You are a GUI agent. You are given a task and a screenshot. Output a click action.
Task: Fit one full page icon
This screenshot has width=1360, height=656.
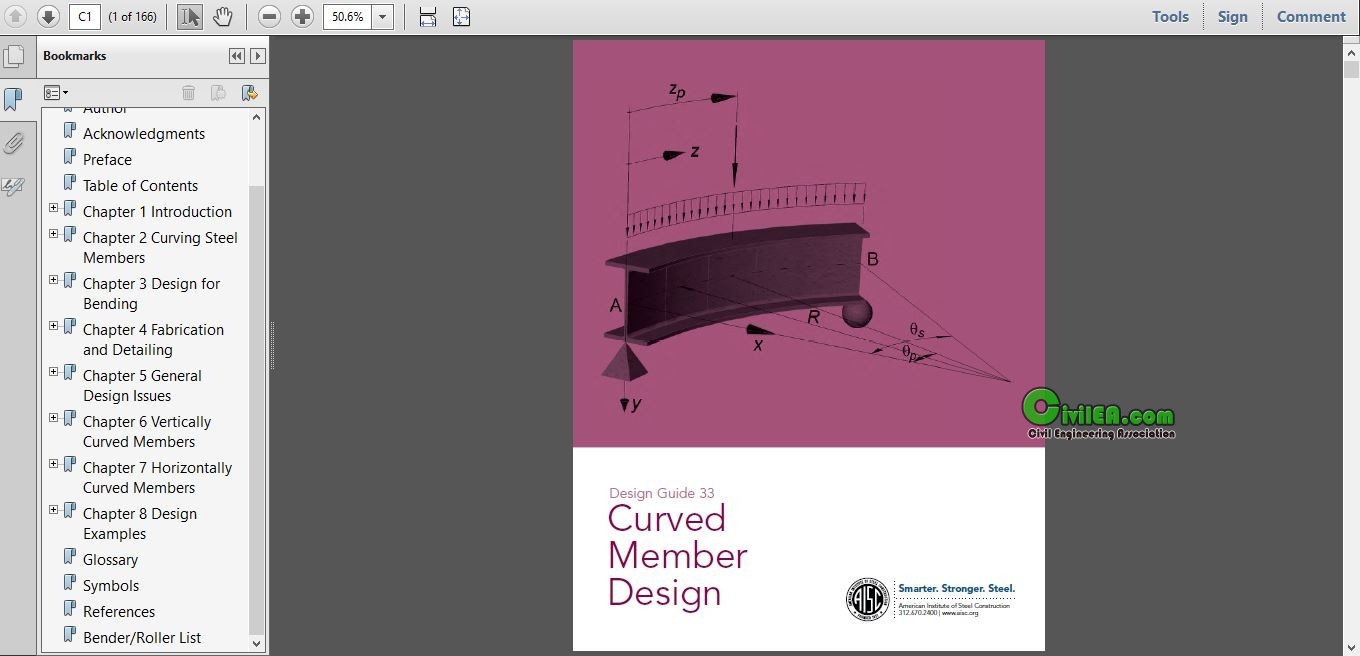(461, 16)
